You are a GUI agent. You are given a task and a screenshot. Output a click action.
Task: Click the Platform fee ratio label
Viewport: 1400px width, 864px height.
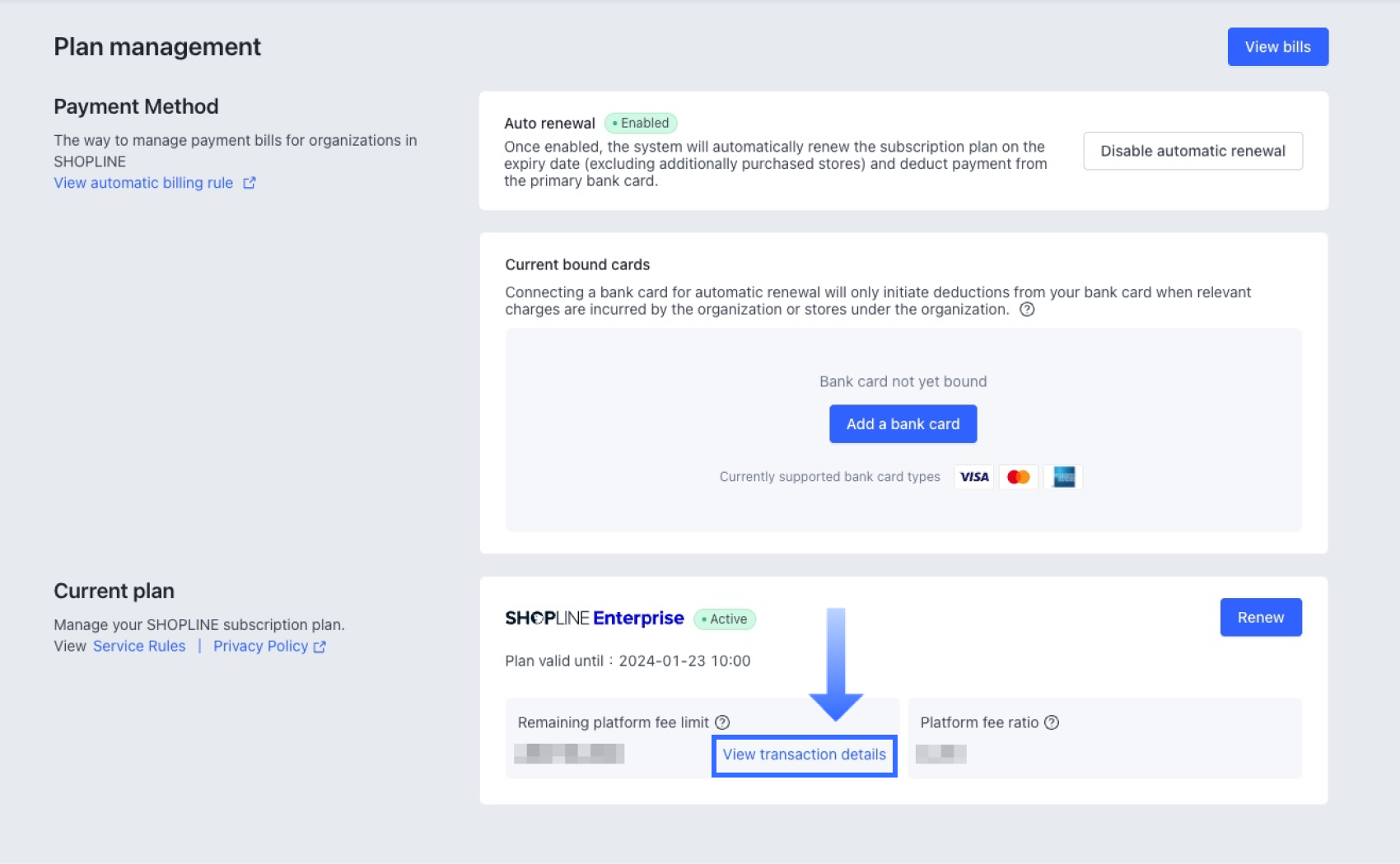[x=979, y=722]
